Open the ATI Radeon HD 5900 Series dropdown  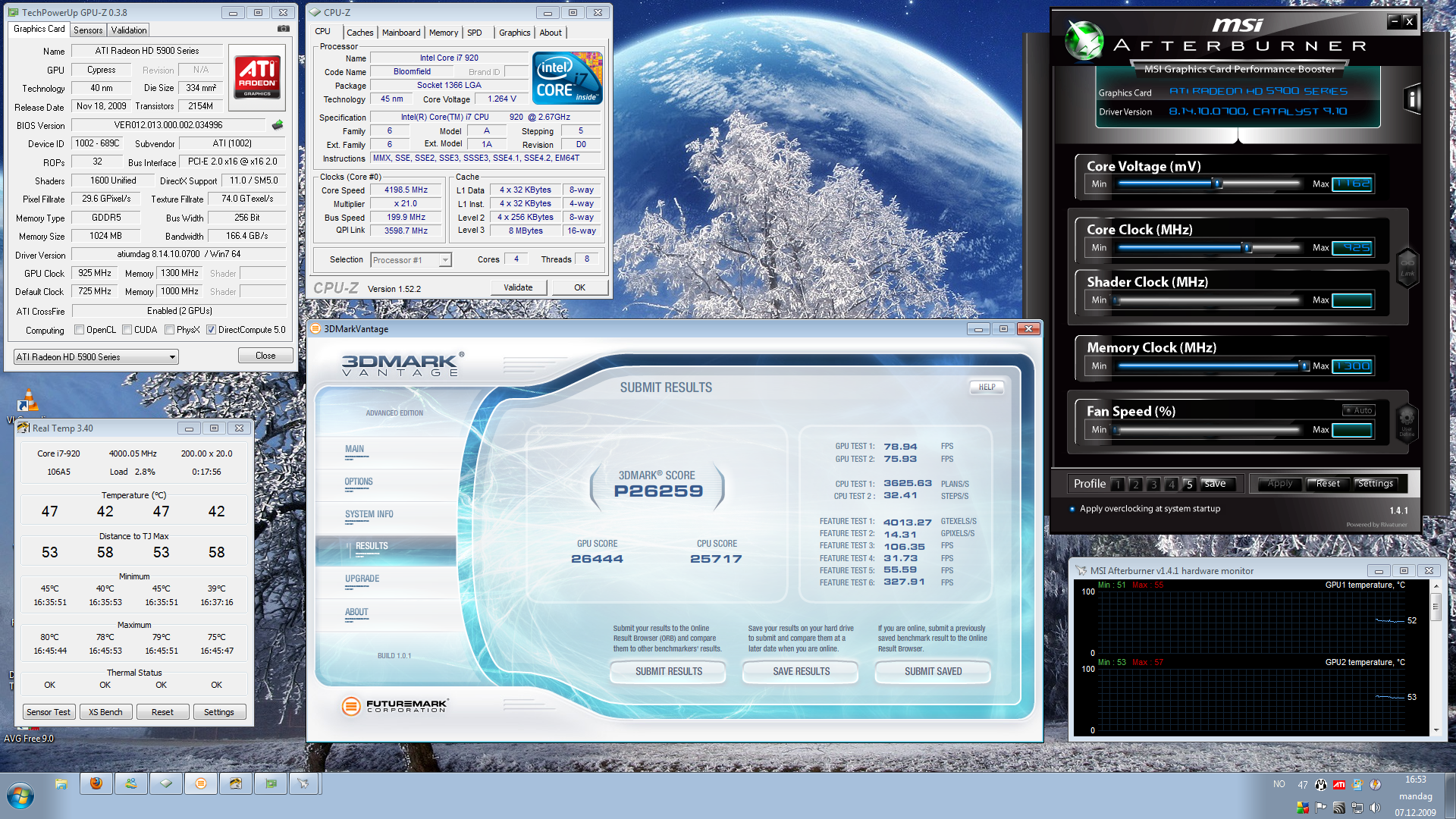96,357
